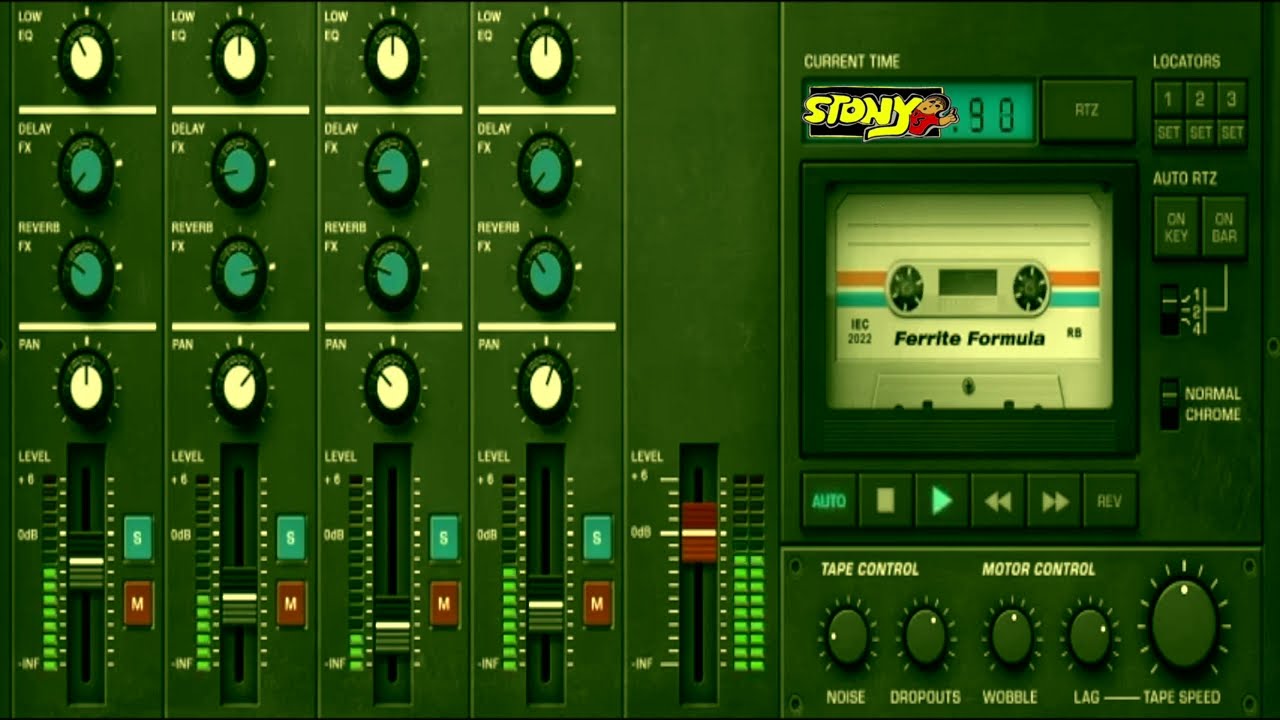Mute channel 4

(597, 604)
